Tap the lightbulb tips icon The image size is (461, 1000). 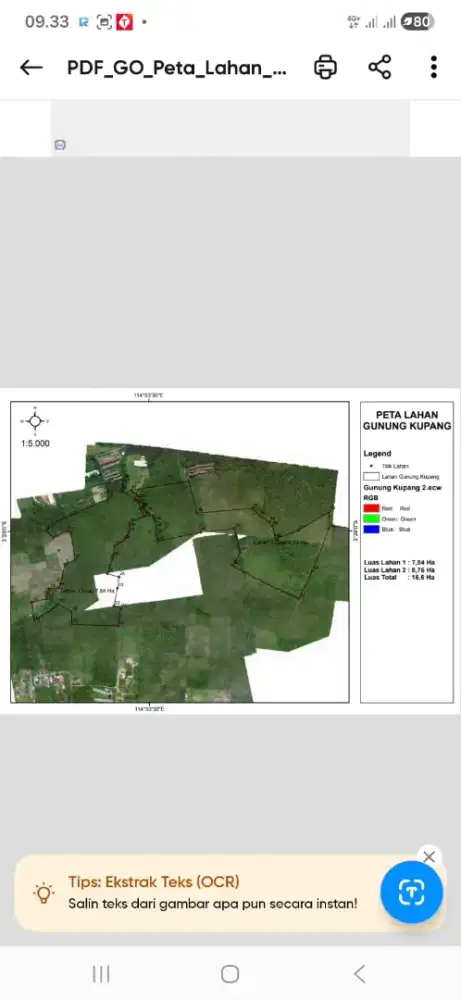(43, 893)
